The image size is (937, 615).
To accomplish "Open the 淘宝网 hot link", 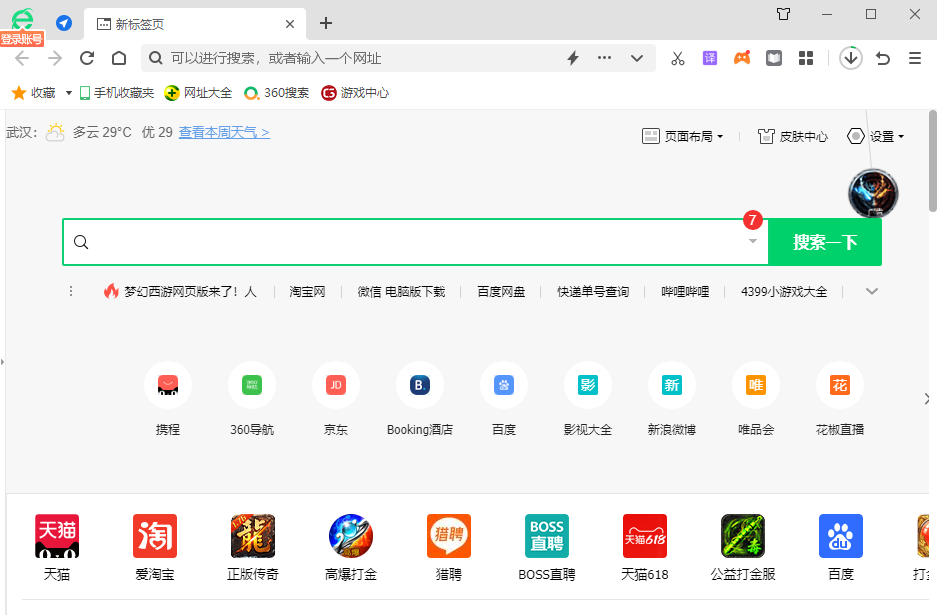I will pos(308,291).
